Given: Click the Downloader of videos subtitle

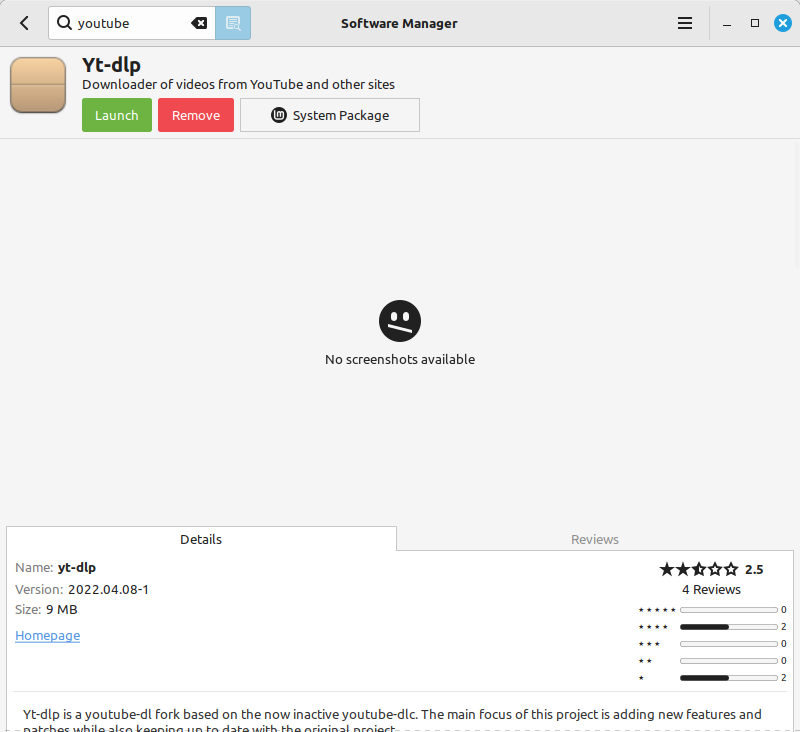Looking at the screenshot, I should pos(238,85).
